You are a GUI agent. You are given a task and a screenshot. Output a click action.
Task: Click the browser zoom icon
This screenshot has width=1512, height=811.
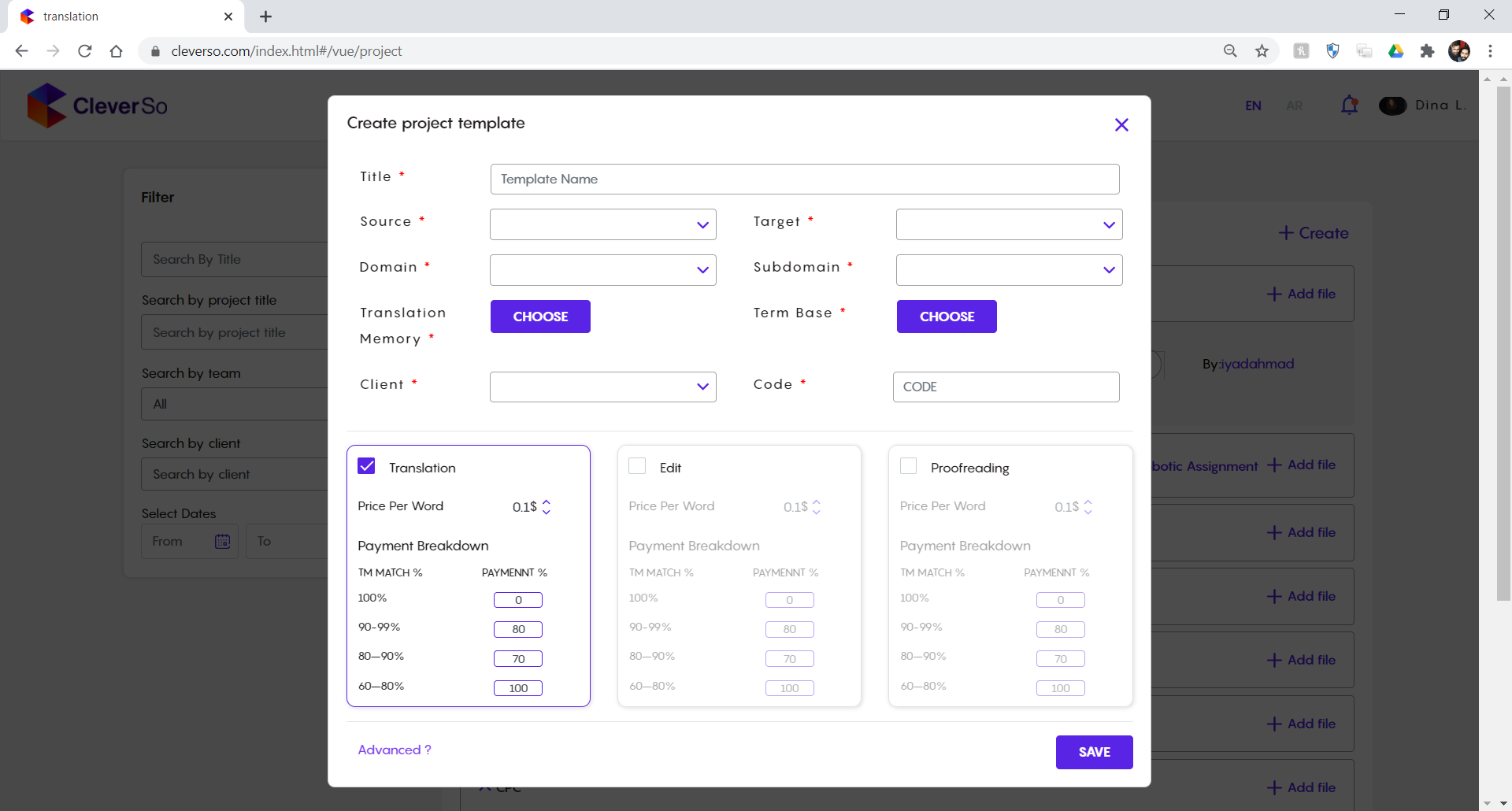click(x=1230, y=51)
